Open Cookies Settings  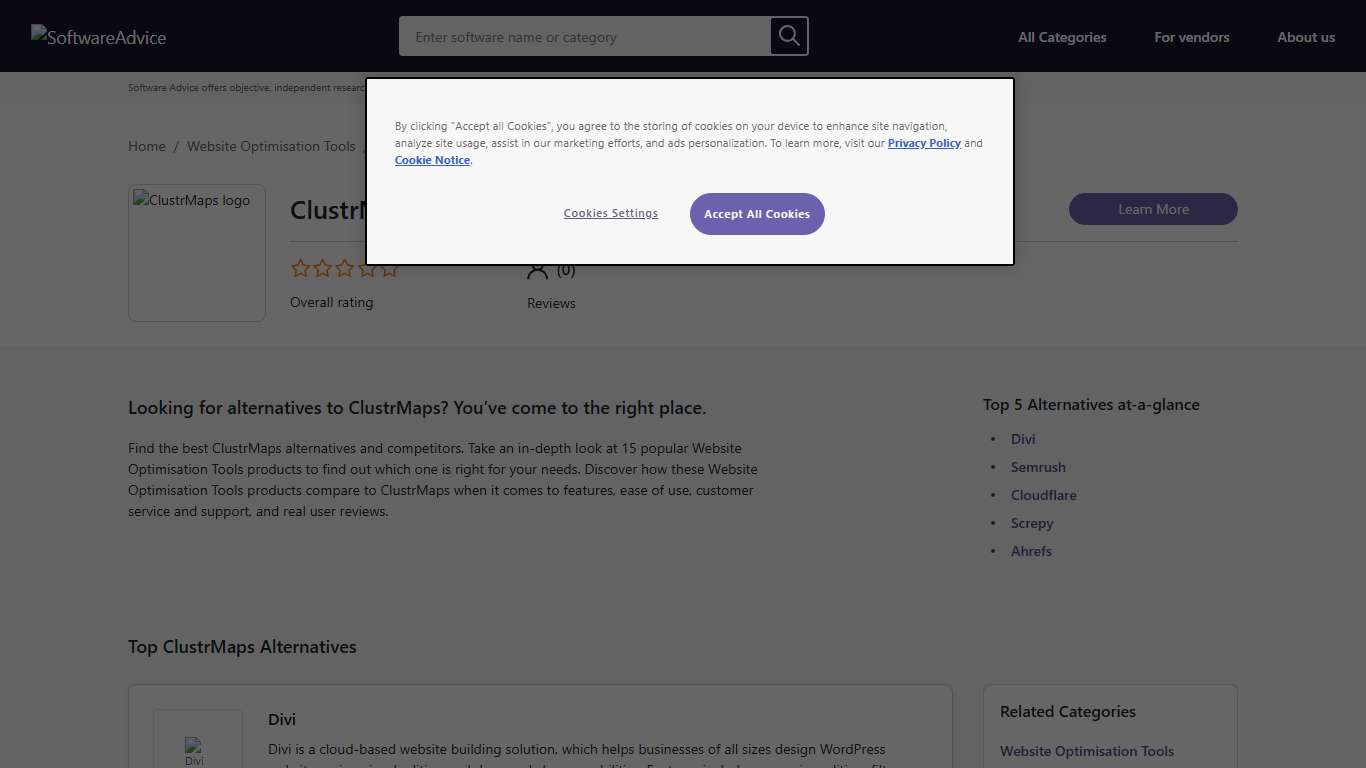coord(610,214)
